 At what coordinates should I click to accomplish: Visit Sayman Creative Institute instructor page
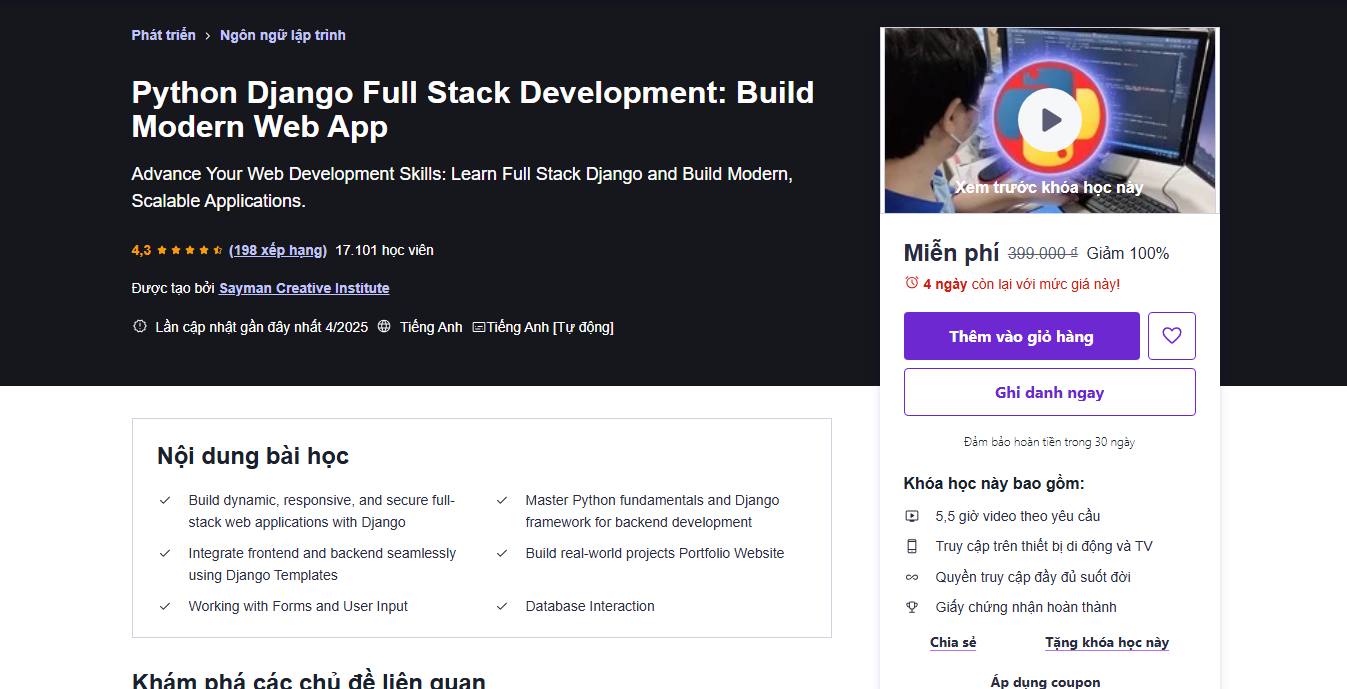coord(304,288)
